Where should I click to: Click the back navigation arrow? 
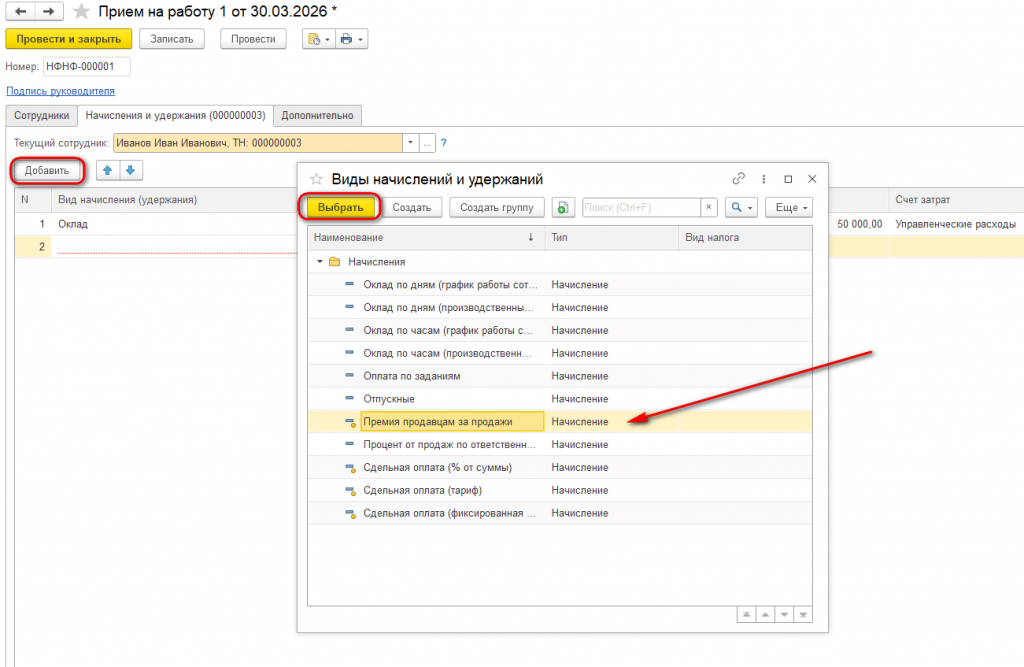20,12
